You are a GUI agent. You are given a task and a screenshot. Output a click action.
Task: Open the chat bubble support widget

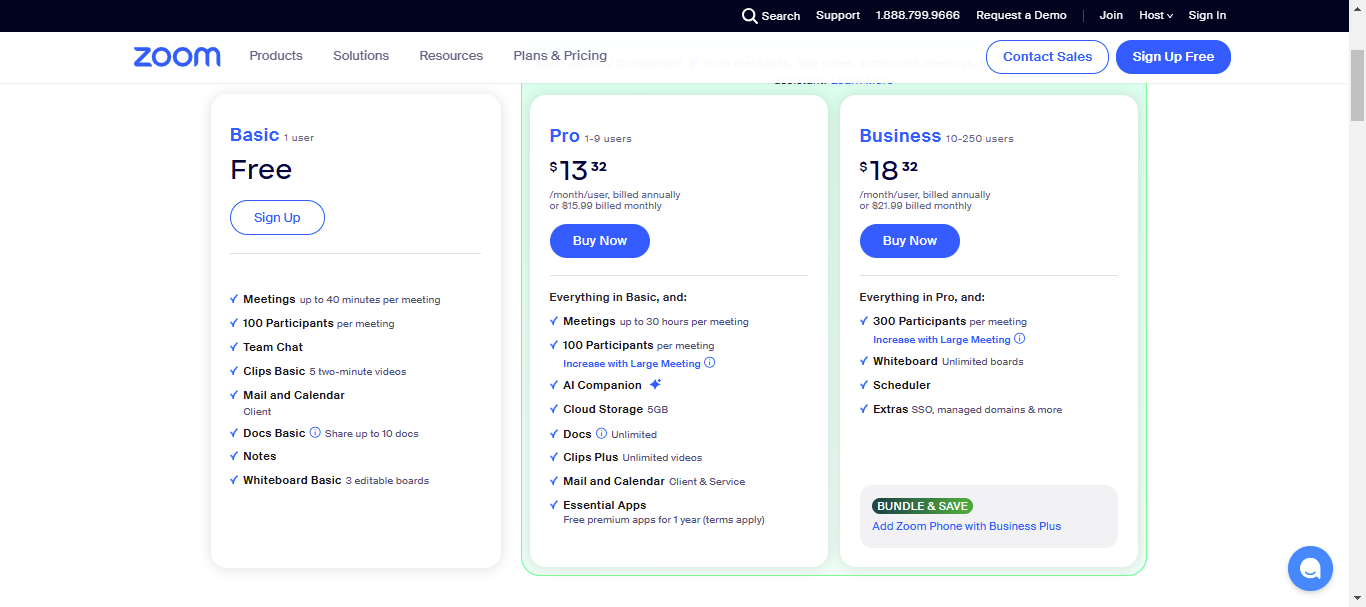1310,568
